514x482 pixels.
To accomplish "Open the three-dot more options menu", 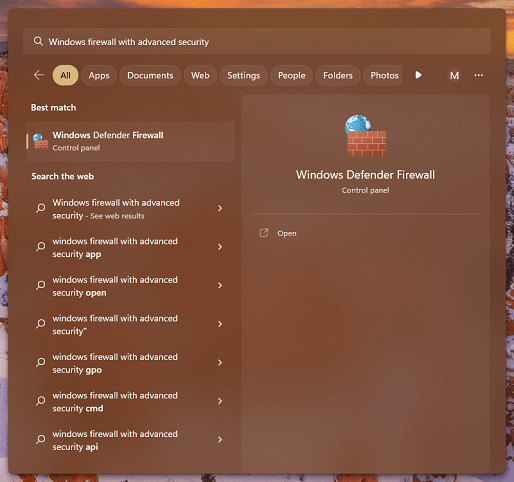I will [479, 75].
